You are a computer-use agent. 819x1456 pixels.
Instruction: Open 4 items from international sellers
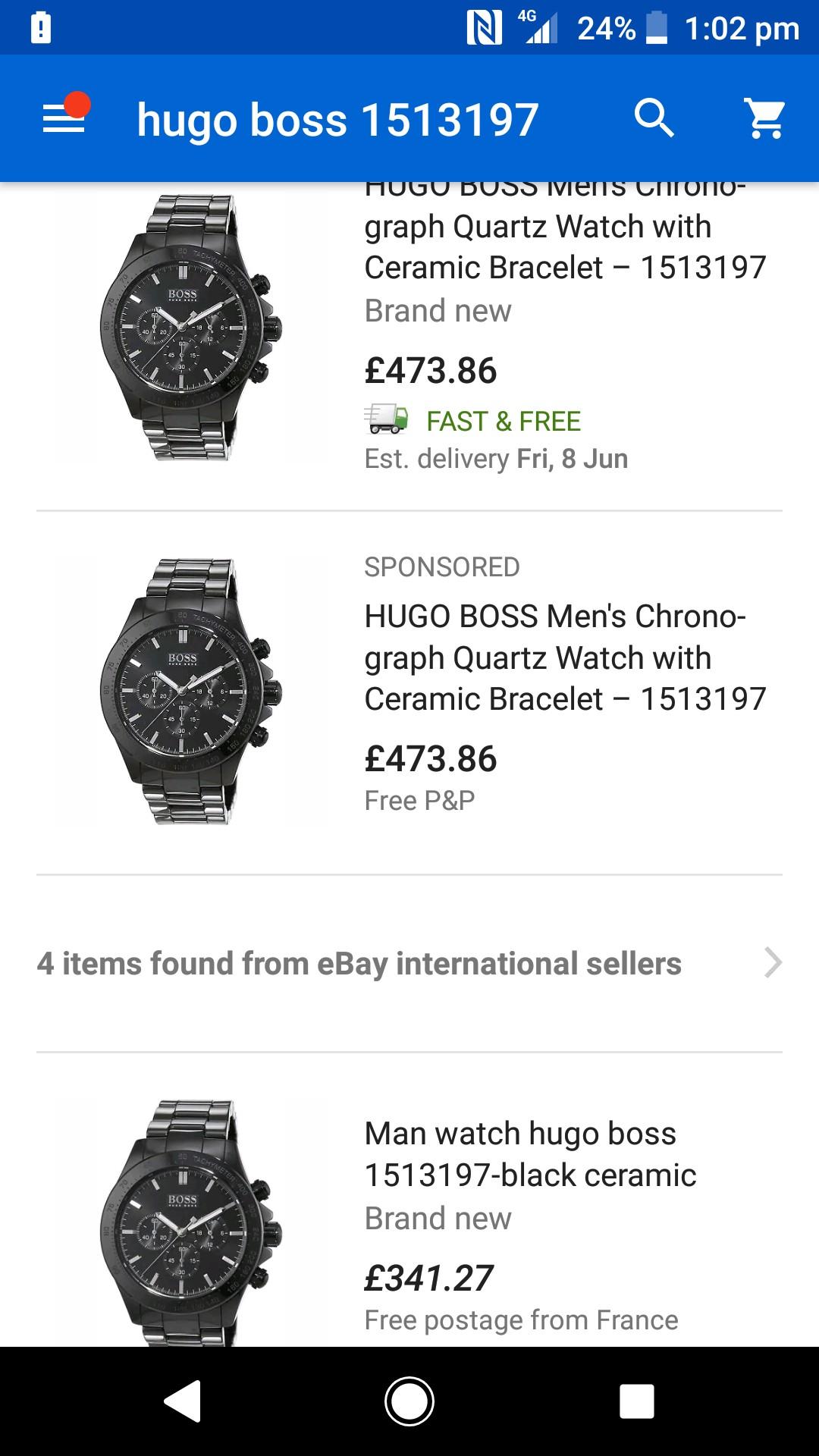pyautogui.click(x=359, y=963)
